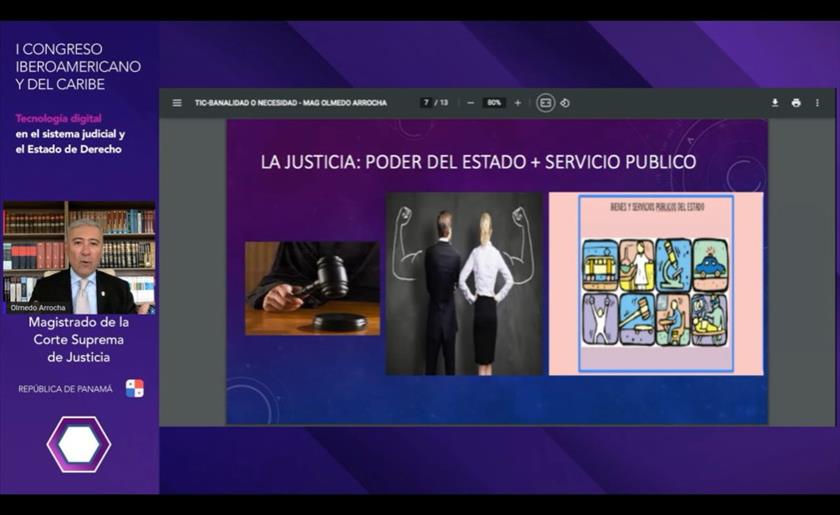Click the REPÚBLICA DE PANAMÁ text
Screen dimensions: 840x515
click(x=65, y=389)
